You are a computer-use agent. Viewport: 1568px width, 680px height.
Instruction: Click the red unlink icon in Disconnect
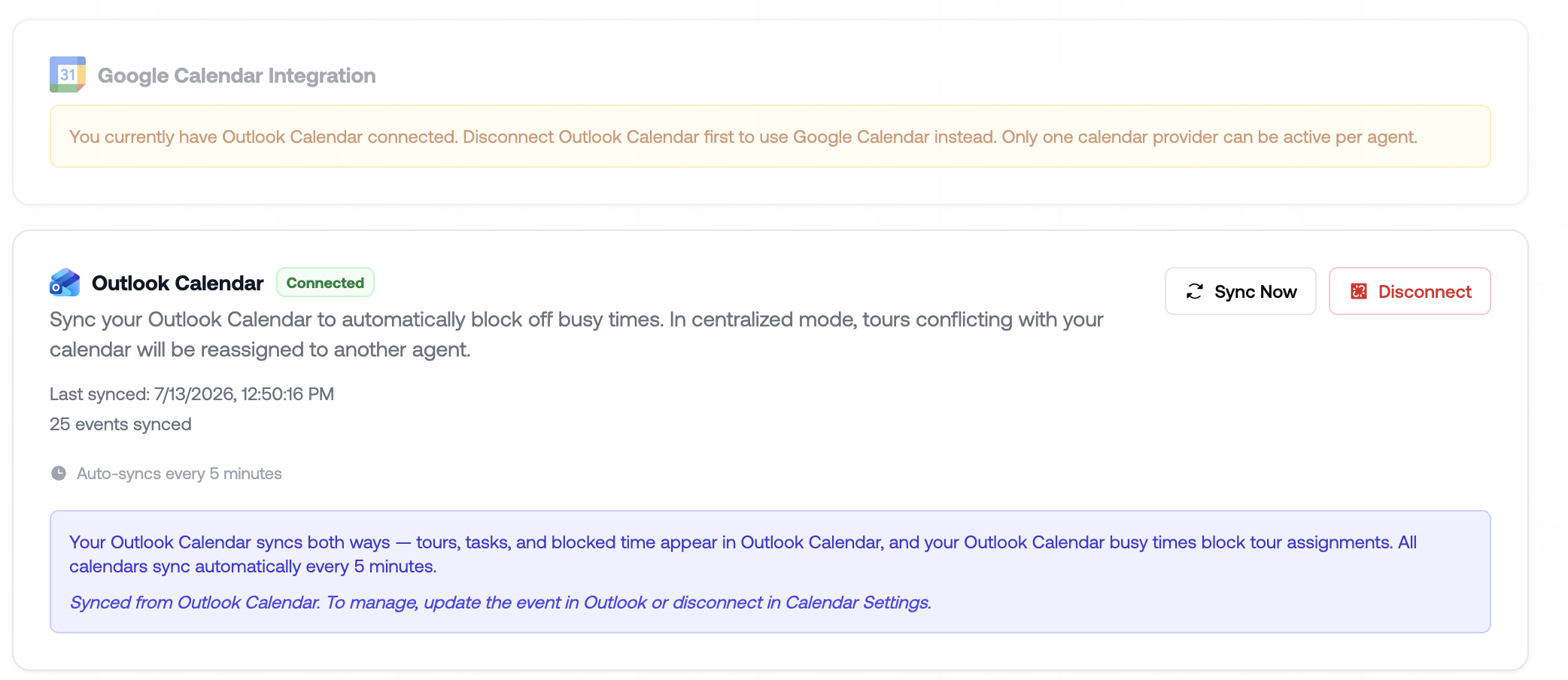click(1359, 291)
